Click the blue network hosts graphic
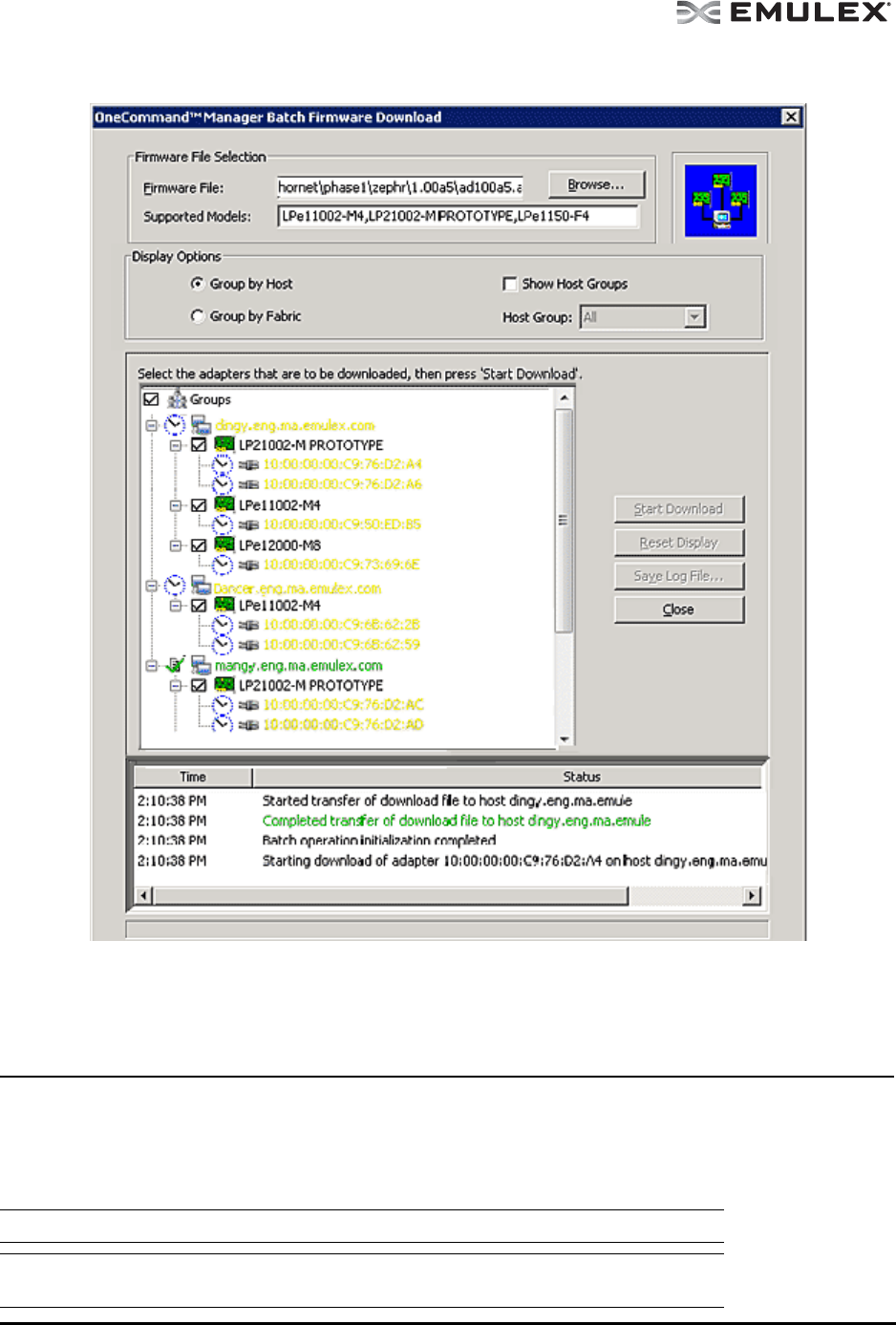896x1325 pixels. point(720,201)
